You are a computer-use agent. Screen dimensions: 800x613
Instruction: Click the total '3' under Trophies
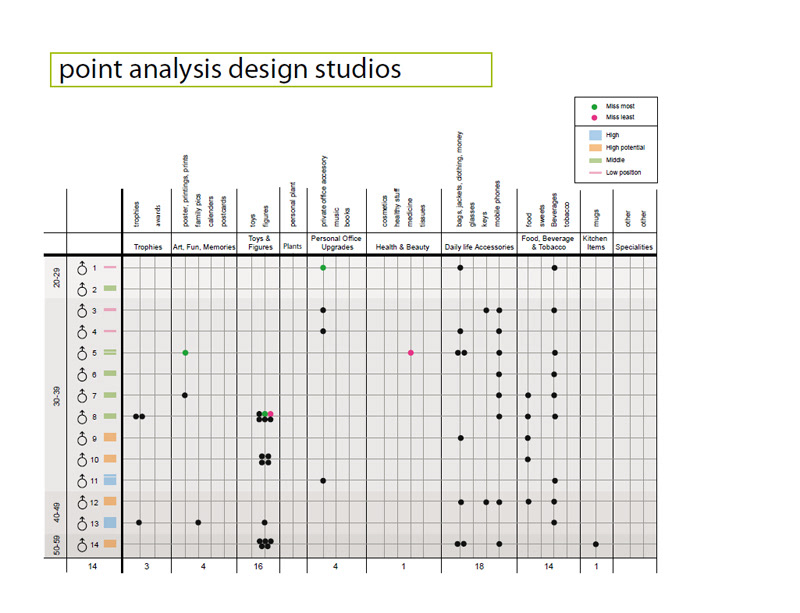click(146, 567)
